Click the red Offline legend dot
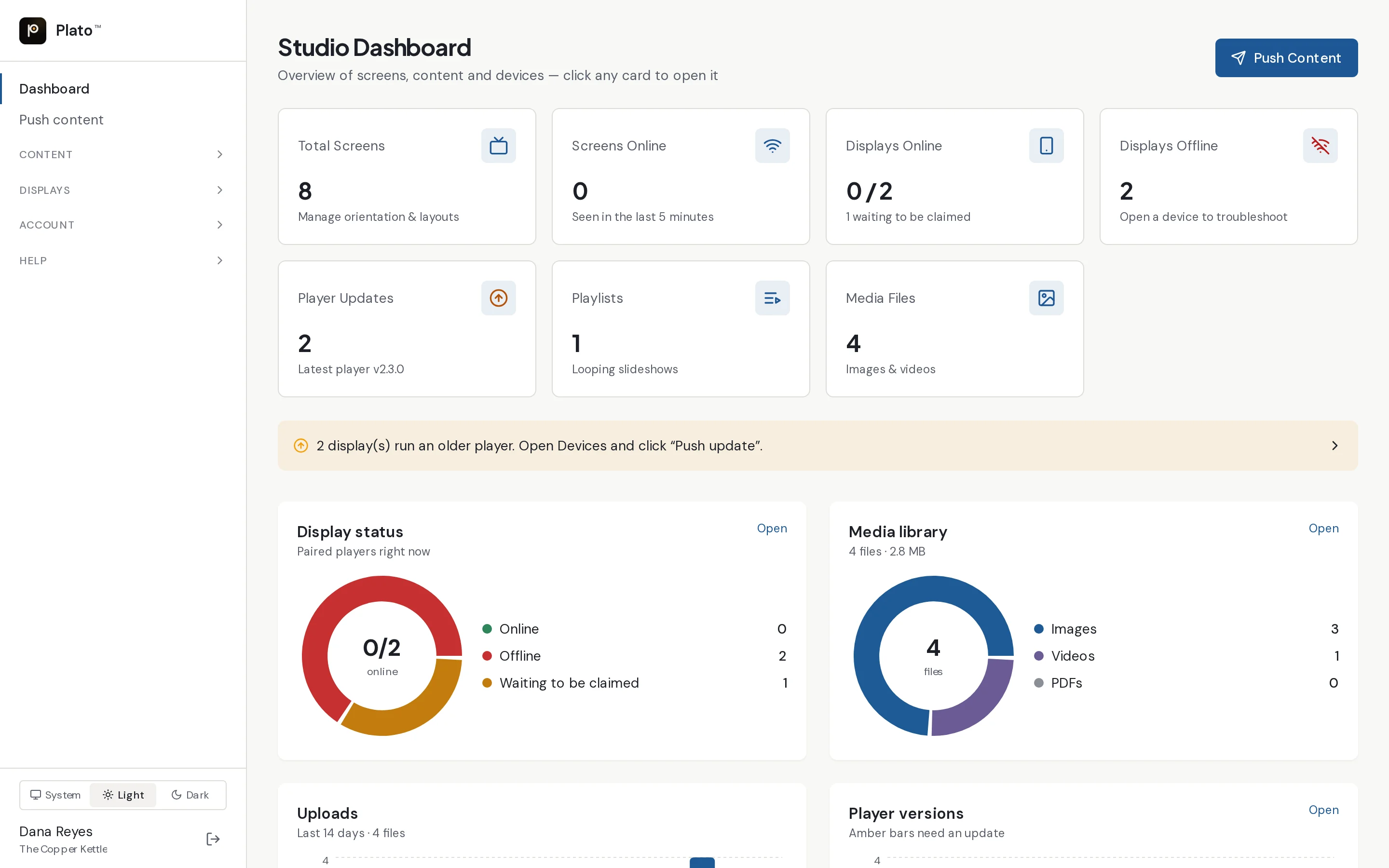The height and width of the screenshot is (868, 1389). pyautogui.click(x=487, y=656)
